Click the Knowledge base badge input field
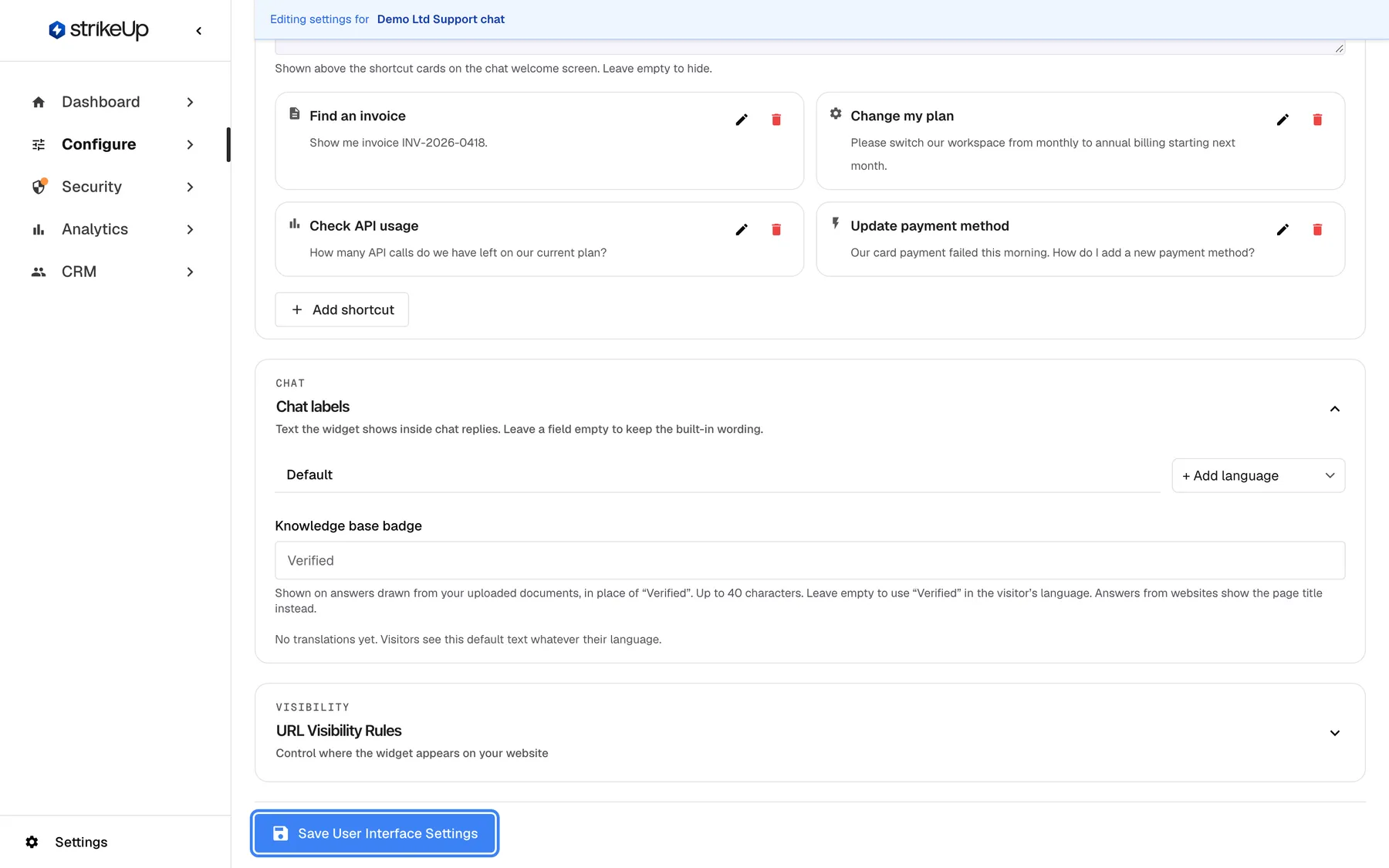1389x868 pixels. (809, 560)
